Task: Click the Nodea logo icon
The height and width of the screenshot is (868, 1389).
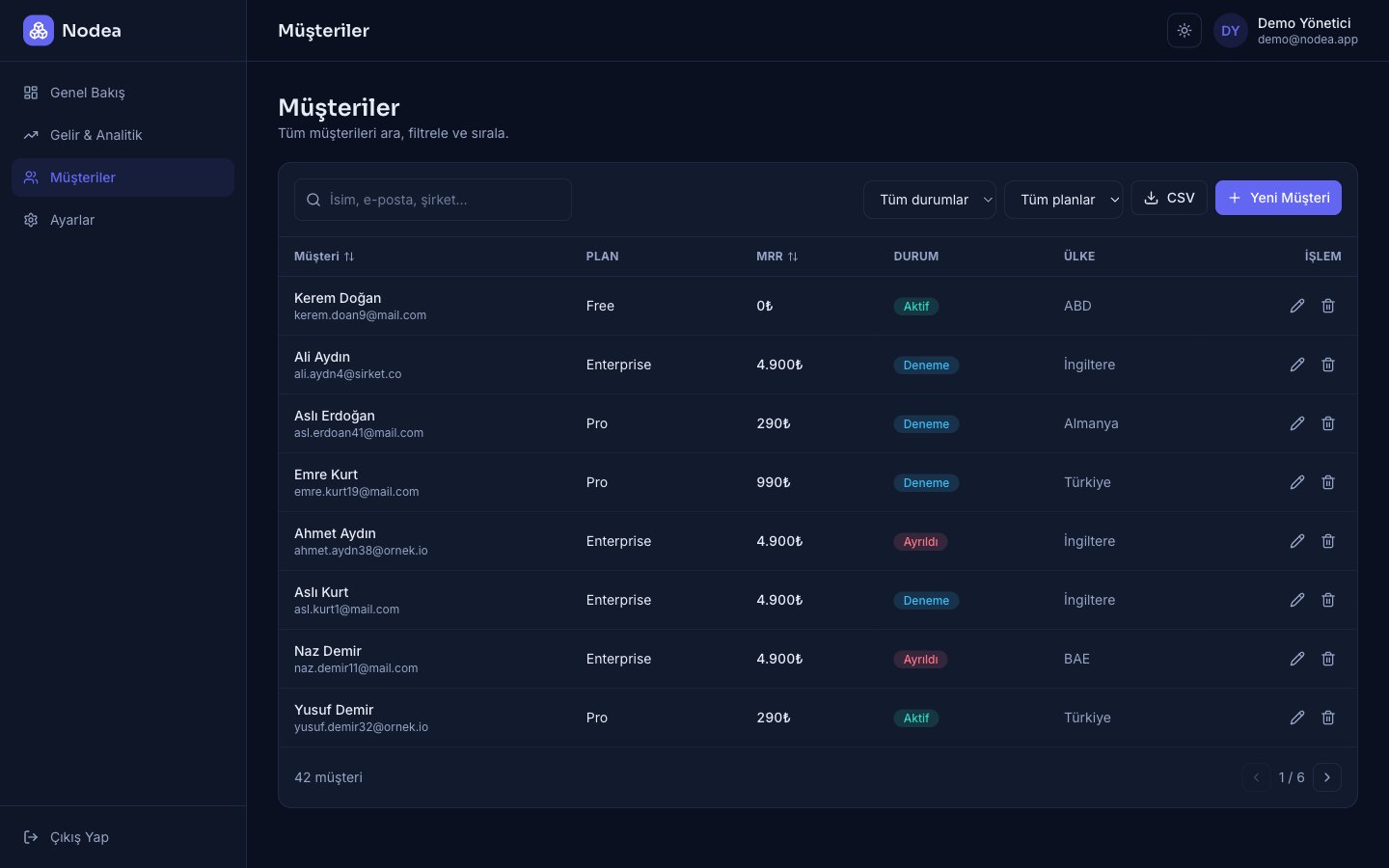Action: click(39, 31)
